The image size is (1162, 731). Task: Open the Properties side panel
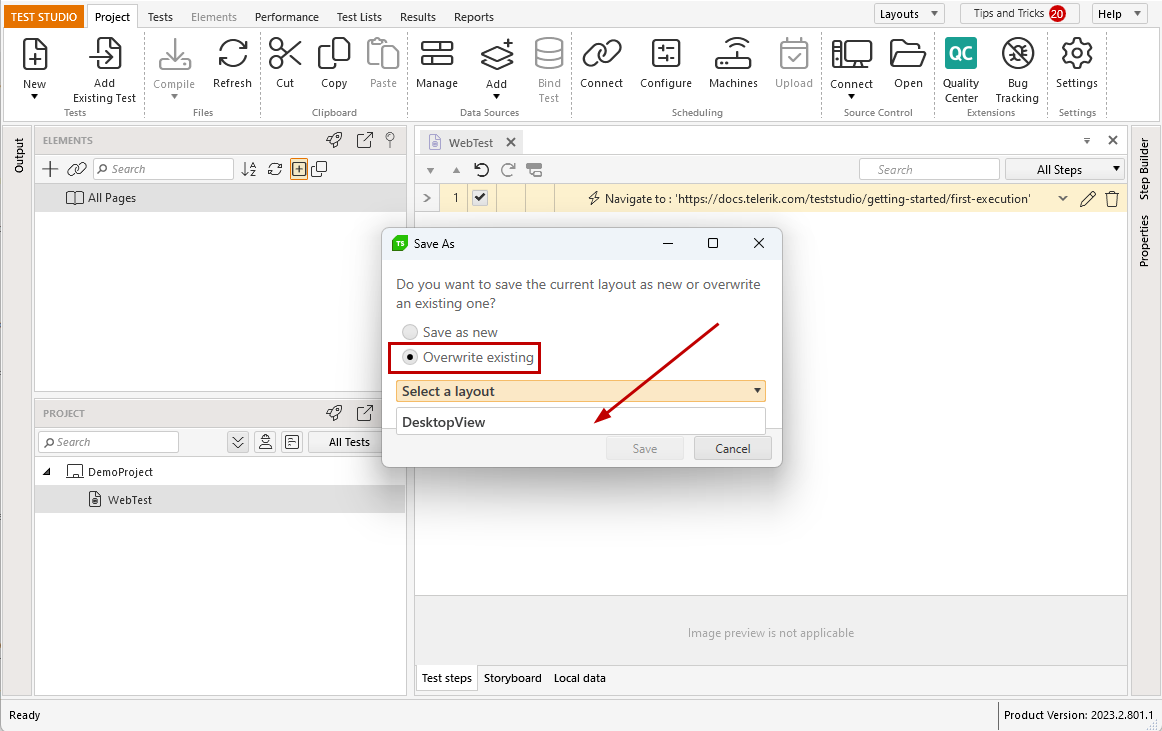pyautogui.click(x=1144, y=240)
